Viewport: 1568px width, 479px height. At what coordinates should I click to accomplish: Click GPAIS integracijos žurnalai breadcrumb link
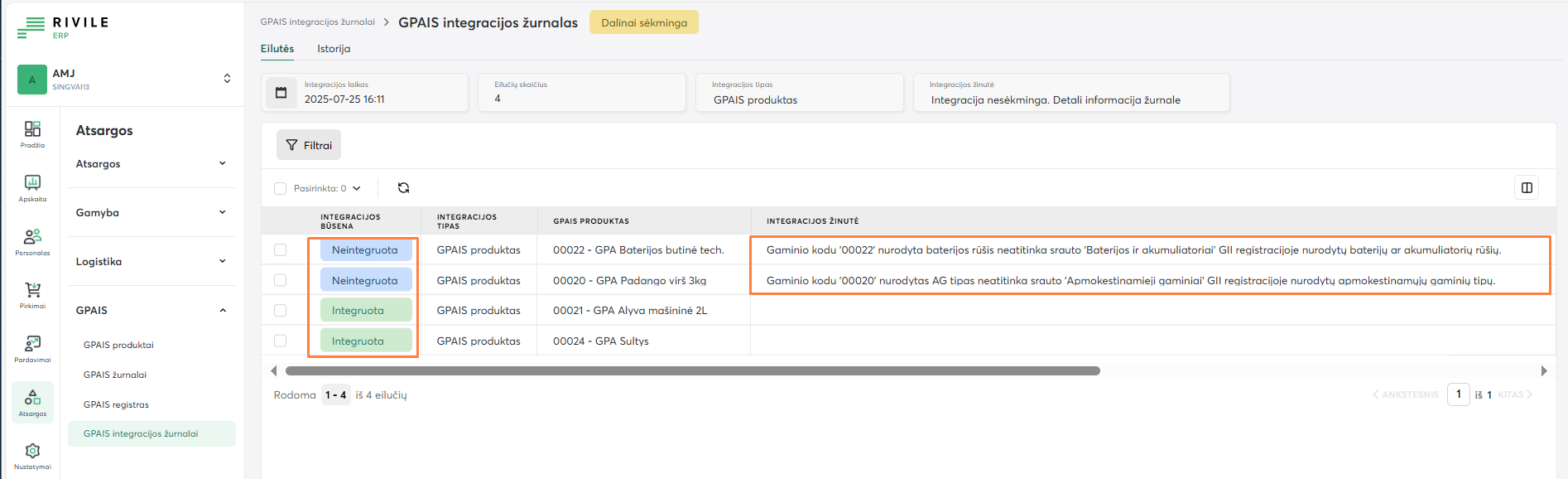(317, 22)
